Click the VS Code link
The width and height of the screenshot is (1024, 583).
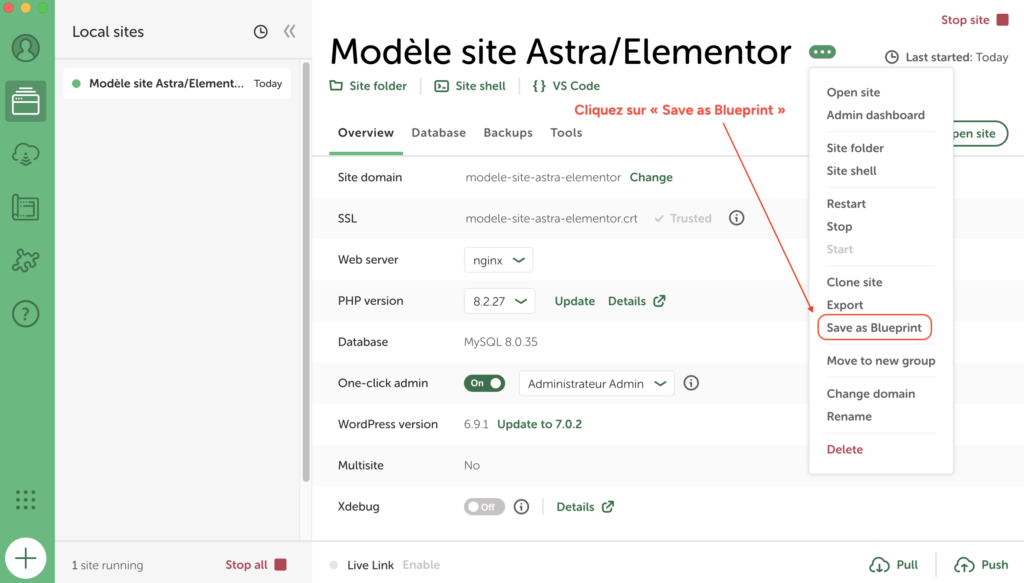pos(566,86)
